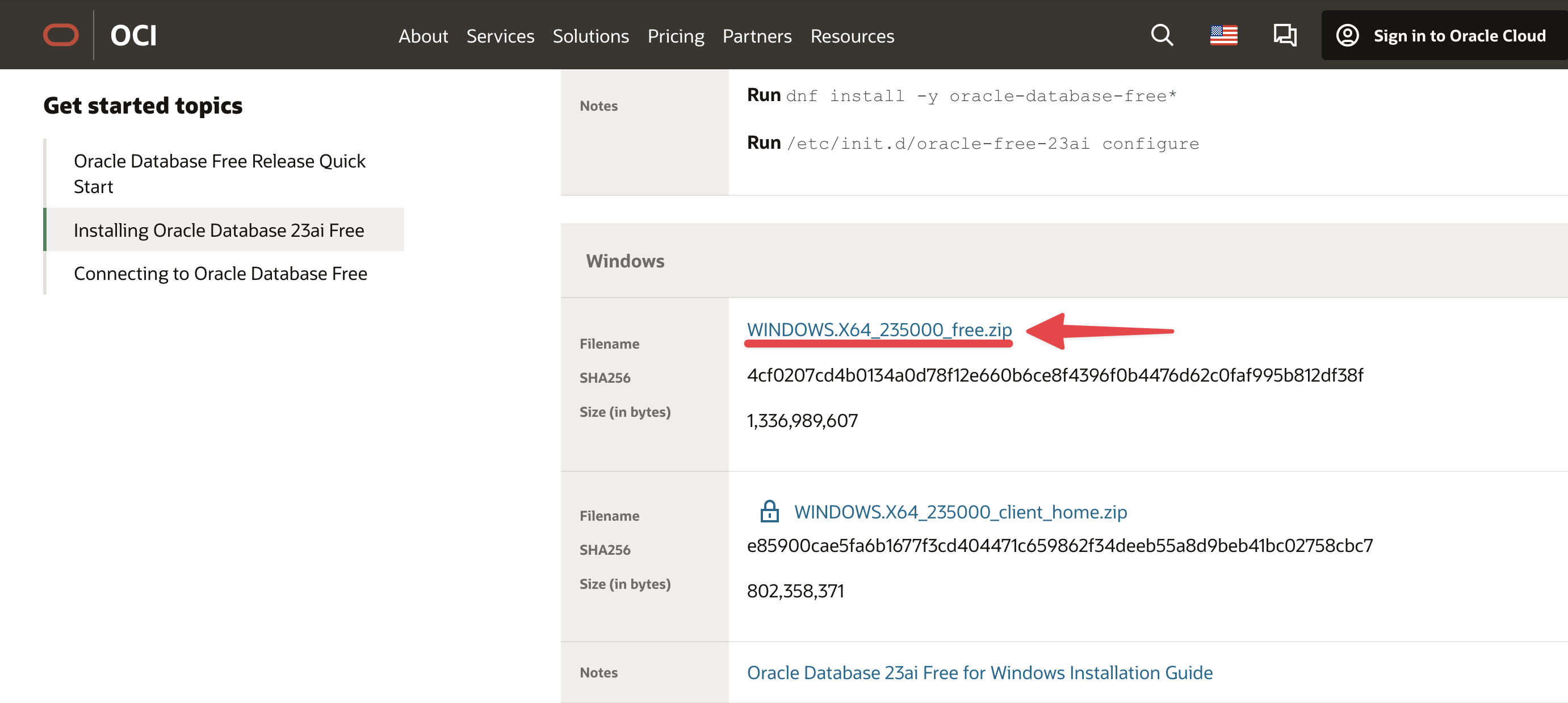Screen dimensions: 1568x703
Task: Click WINDOWS.X64_235000_client_home.zip link
Action: [960, 512]
